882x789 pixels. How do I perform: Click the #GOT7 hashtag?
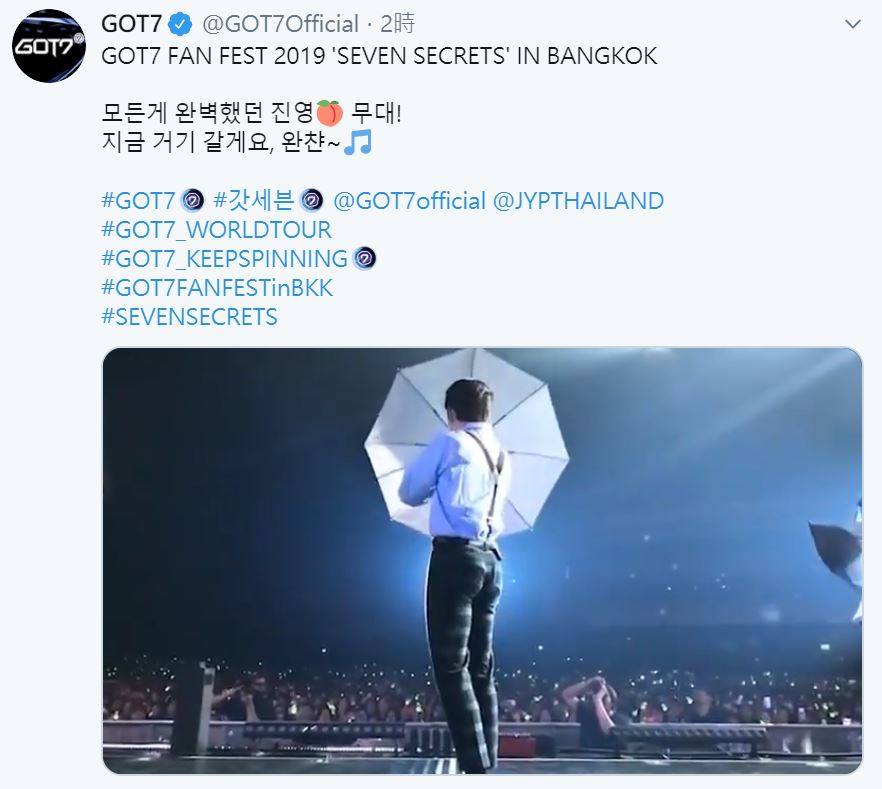[139, 200]
